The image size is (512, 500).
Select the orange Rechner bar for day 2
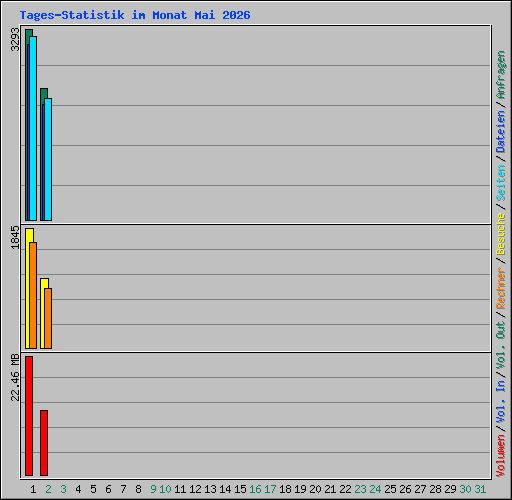48,318
